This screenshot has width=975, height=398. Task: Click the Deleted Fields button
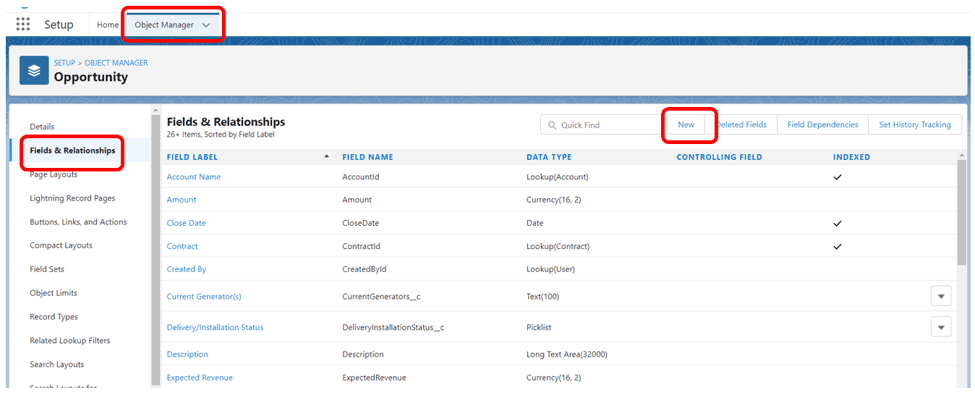coord(741,125)
